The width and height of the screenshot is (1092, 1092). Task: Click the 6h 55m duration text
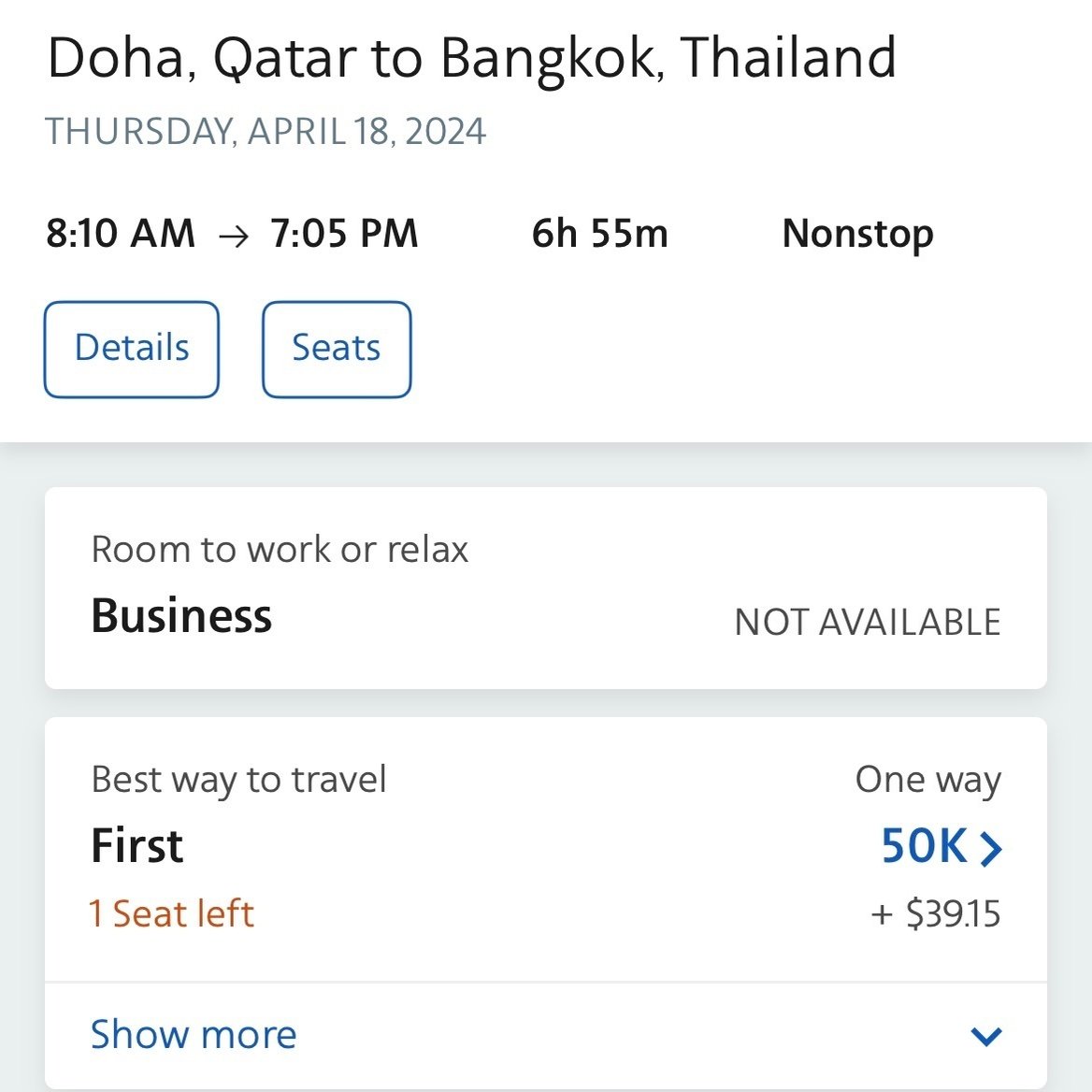[x=599, y=234]
